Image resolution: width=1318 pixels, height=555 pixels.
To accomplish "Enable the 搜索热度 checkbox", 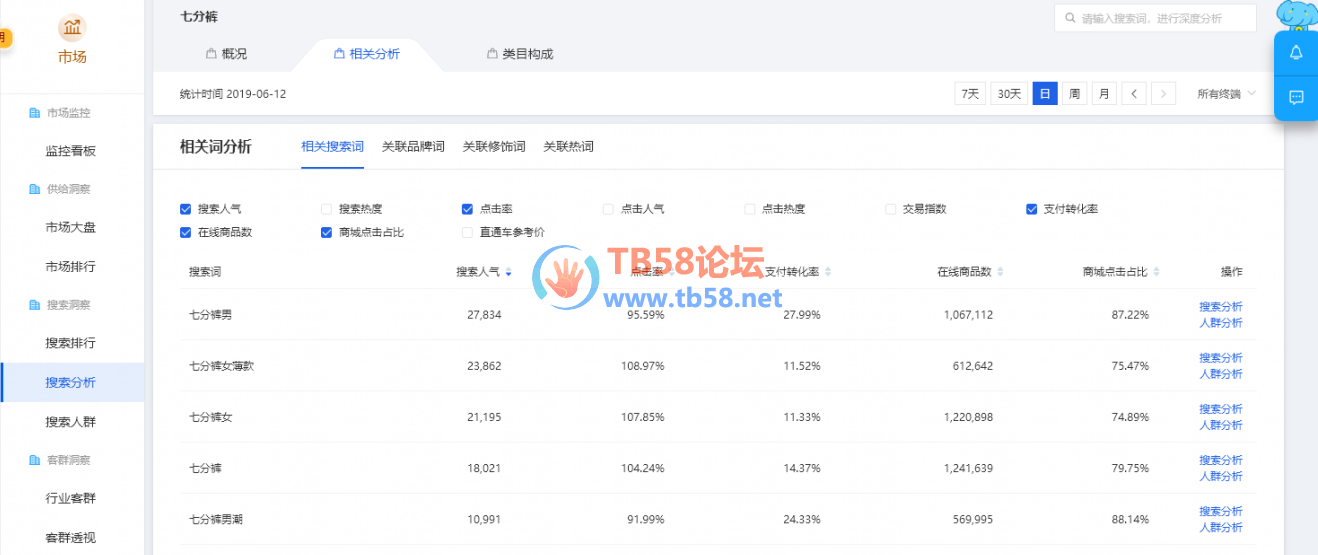I will pyautogui.click(x=326, y=209).
